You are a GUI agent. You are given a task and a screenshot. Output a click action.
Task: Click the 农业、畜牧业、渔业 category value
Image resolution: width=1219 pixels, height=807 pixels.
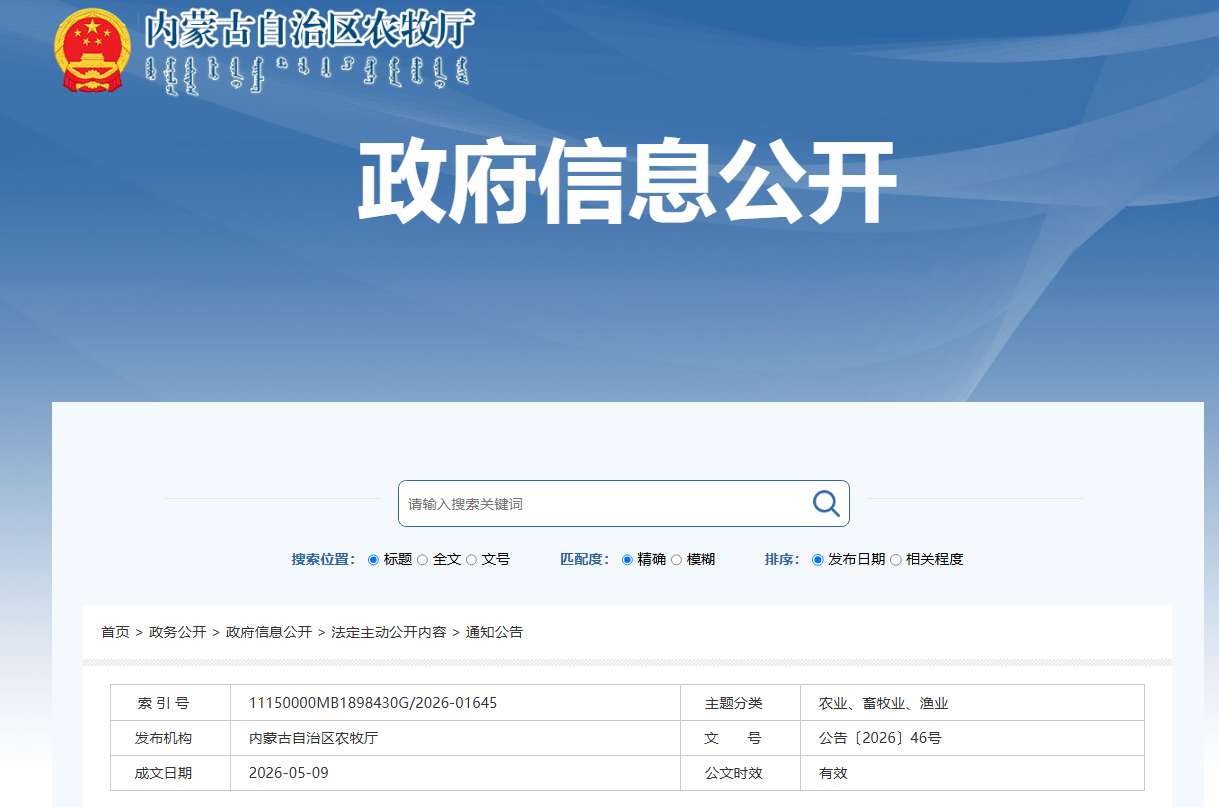[x=884, y=703]
